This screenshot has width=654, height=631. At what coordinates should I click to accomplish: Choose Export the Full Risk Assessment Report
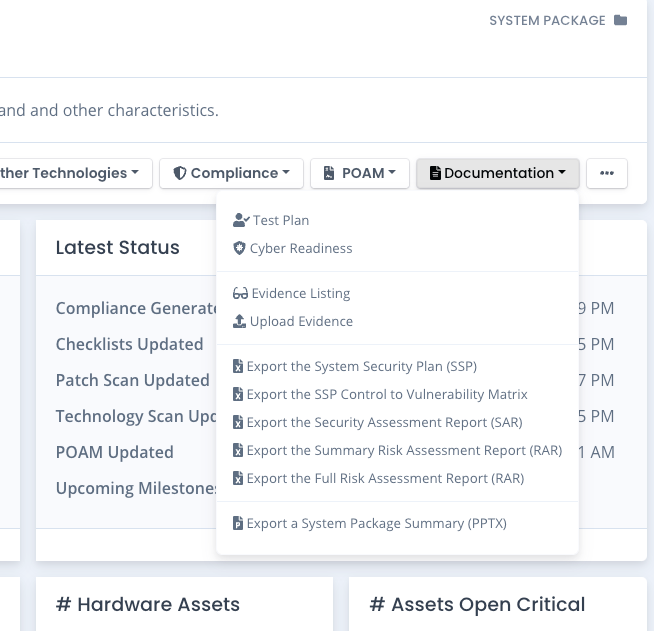pyautogui.click(x=385, y=478)
